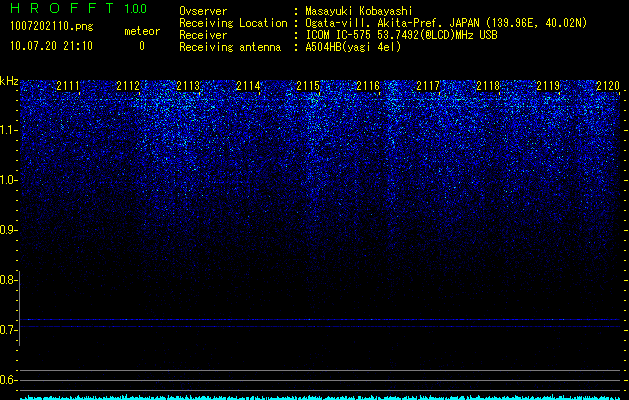629x400 pixels.
Task: Click the 2113 time marker
Action: point(188,86)
